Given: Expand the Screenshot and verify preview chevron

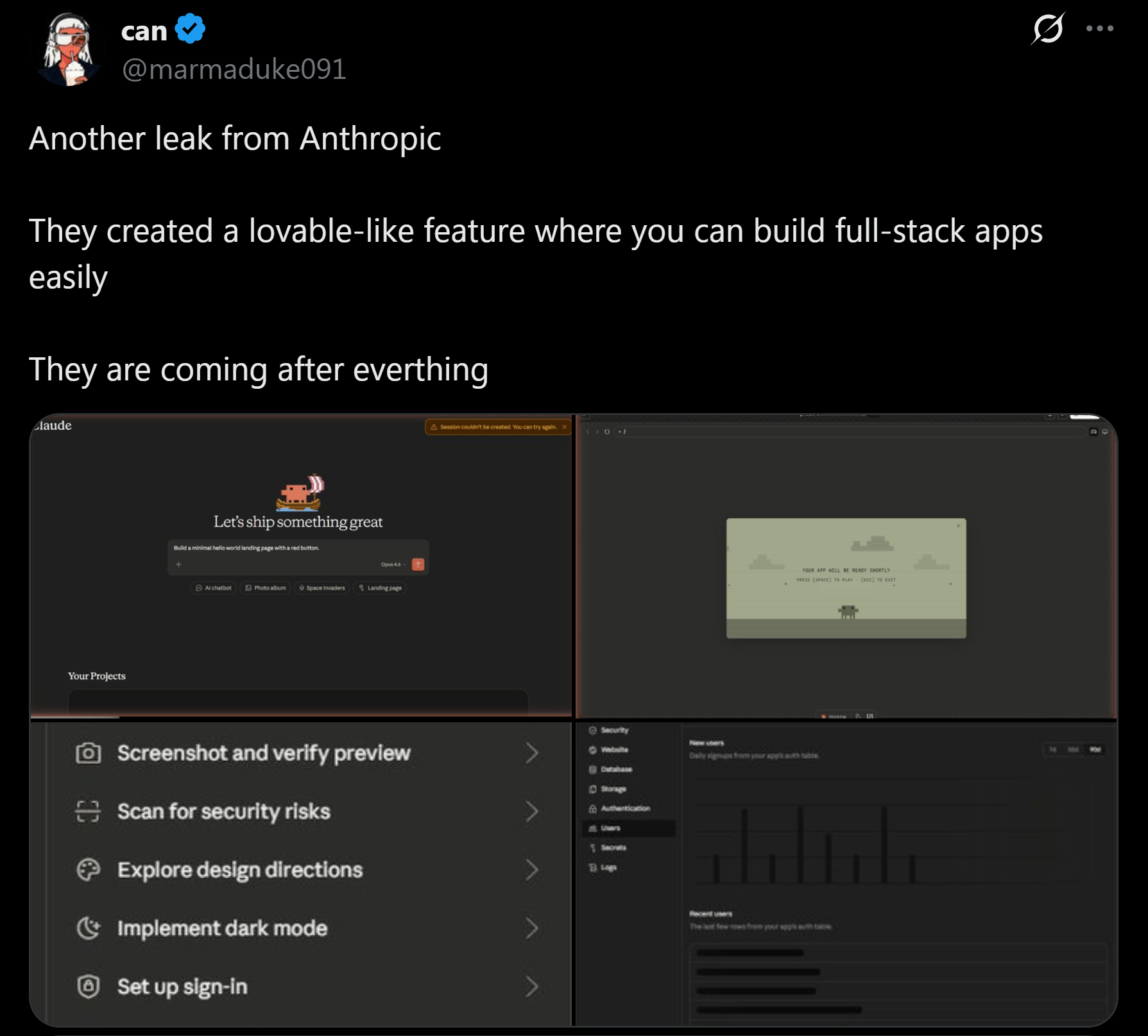Looking at the screenshot, I should coord(531,753).
